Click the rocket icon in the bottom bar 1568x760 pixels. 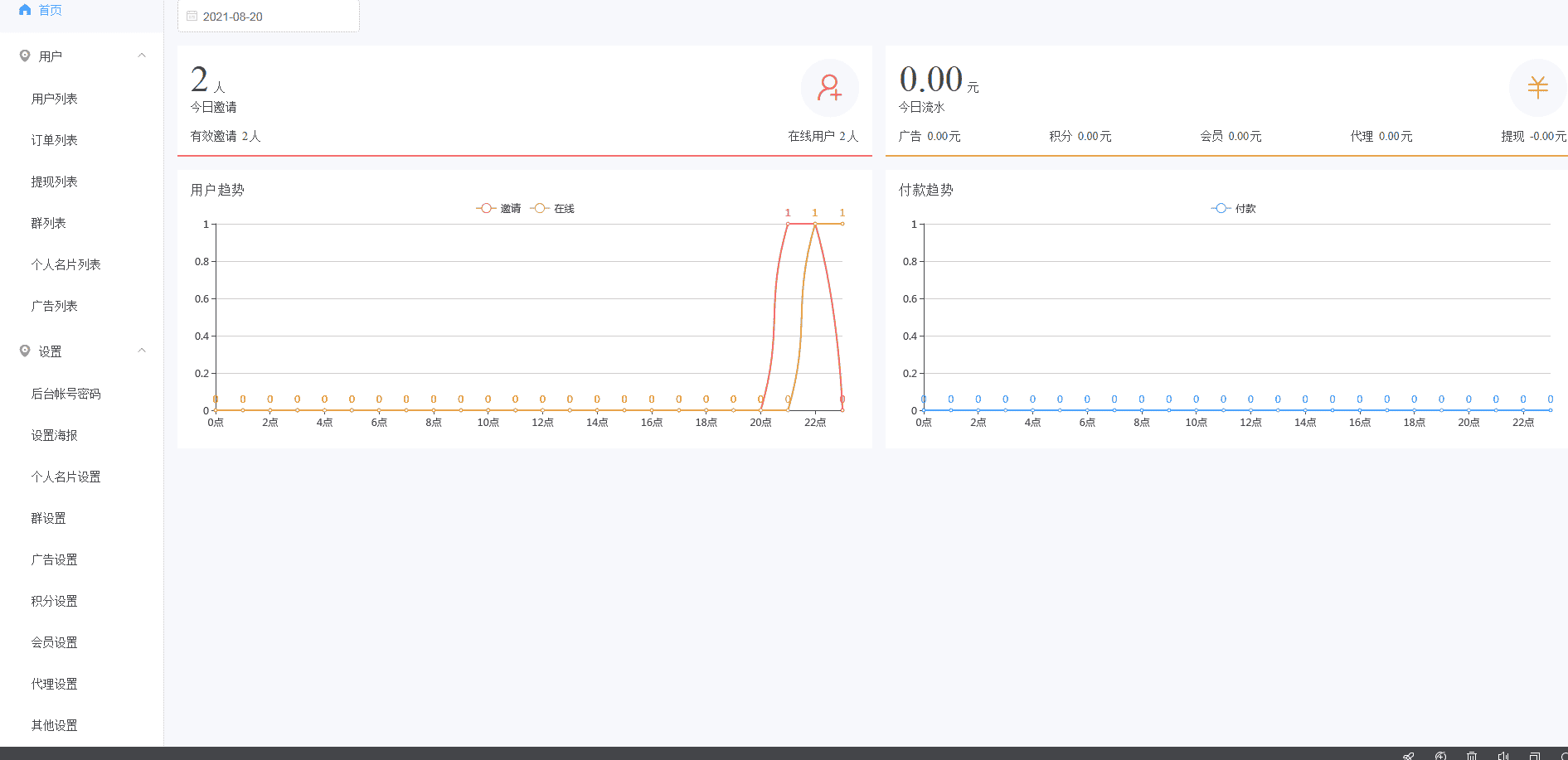(1408, 755)
